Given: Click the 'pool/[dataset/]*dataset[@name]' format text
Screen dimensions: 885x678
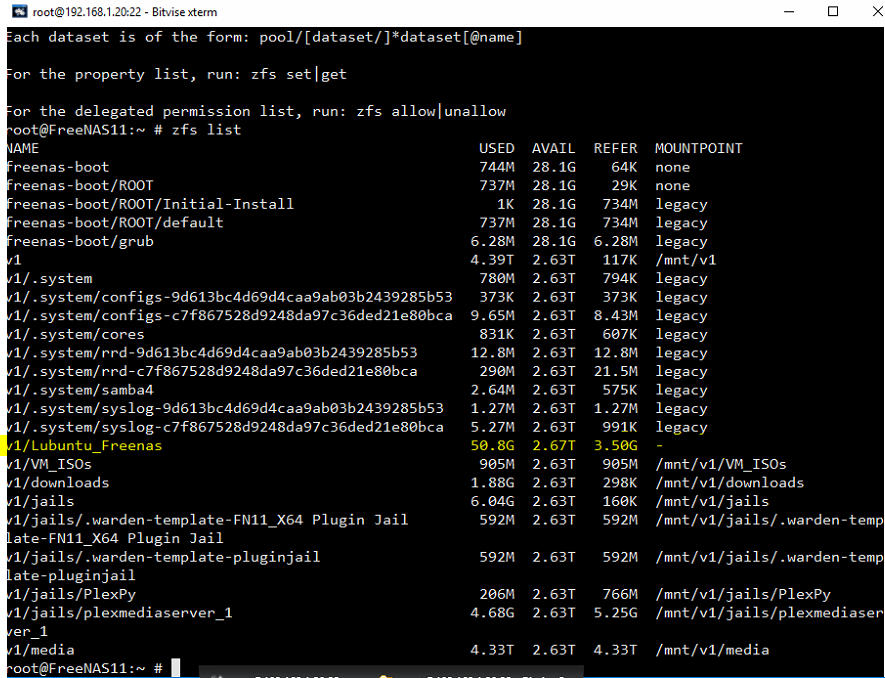Looking at the screenshot, I should pos(391,37).
